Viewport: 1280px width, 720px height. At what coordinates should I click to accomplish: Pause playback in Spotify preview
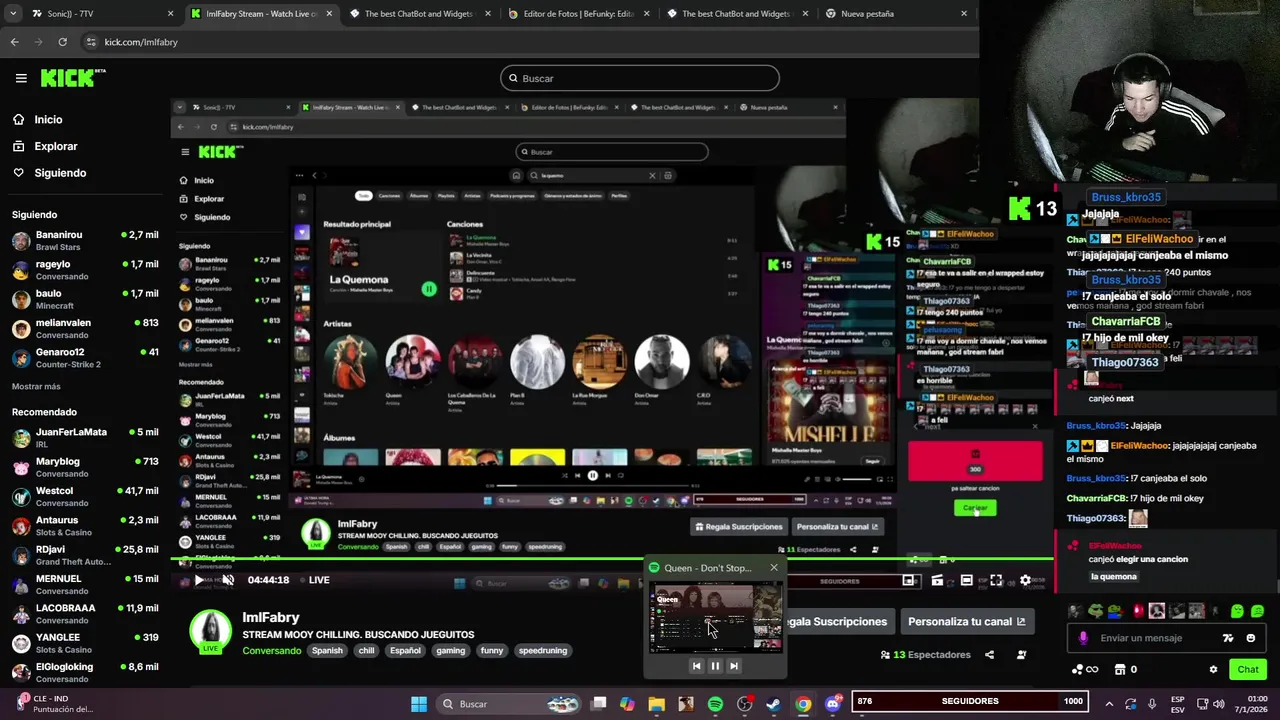715,666
